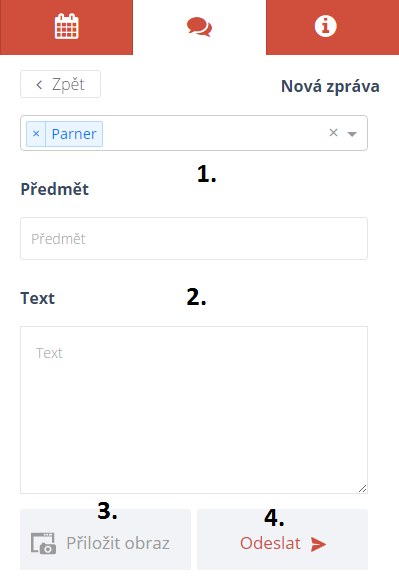Click the Předmět field label

(x=55, y=189)
